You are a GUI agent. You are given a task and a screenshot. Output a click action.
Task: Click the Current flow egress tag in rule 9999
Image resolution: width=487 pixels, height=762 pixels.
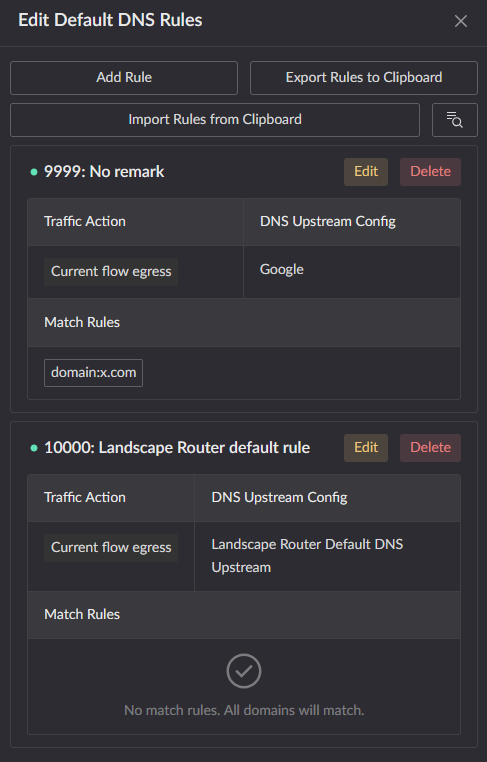click(x=111, y=272)
